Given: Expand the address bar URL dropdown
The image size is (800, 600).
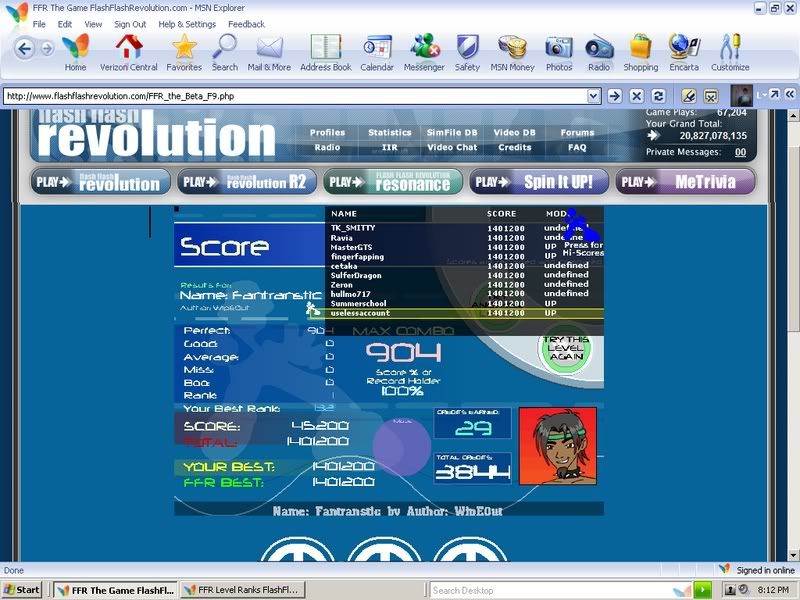Looking at the screenshot, I should coord(593,96).
